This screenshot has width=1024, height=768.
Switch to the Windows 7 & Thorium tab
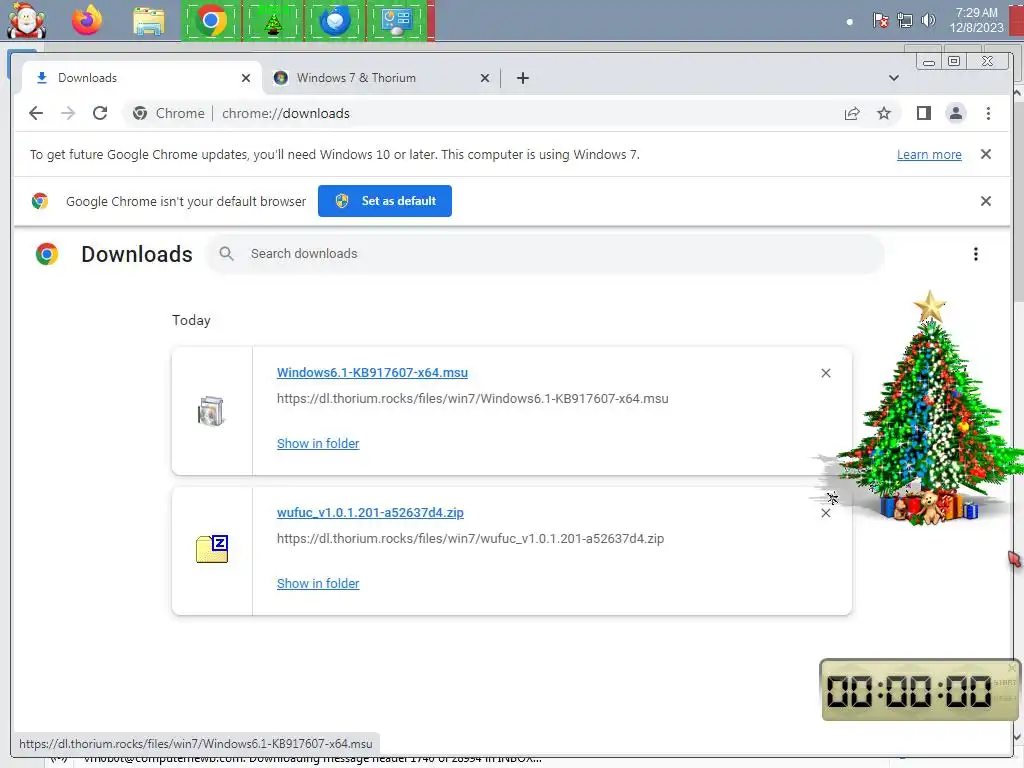pyautogui.click(x=381, y=78)
